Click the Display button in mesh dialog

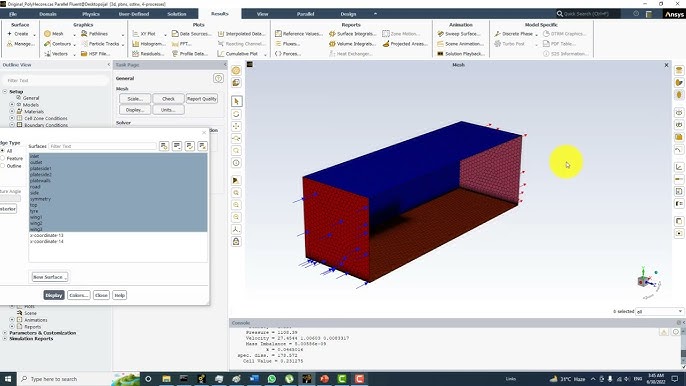54,295
